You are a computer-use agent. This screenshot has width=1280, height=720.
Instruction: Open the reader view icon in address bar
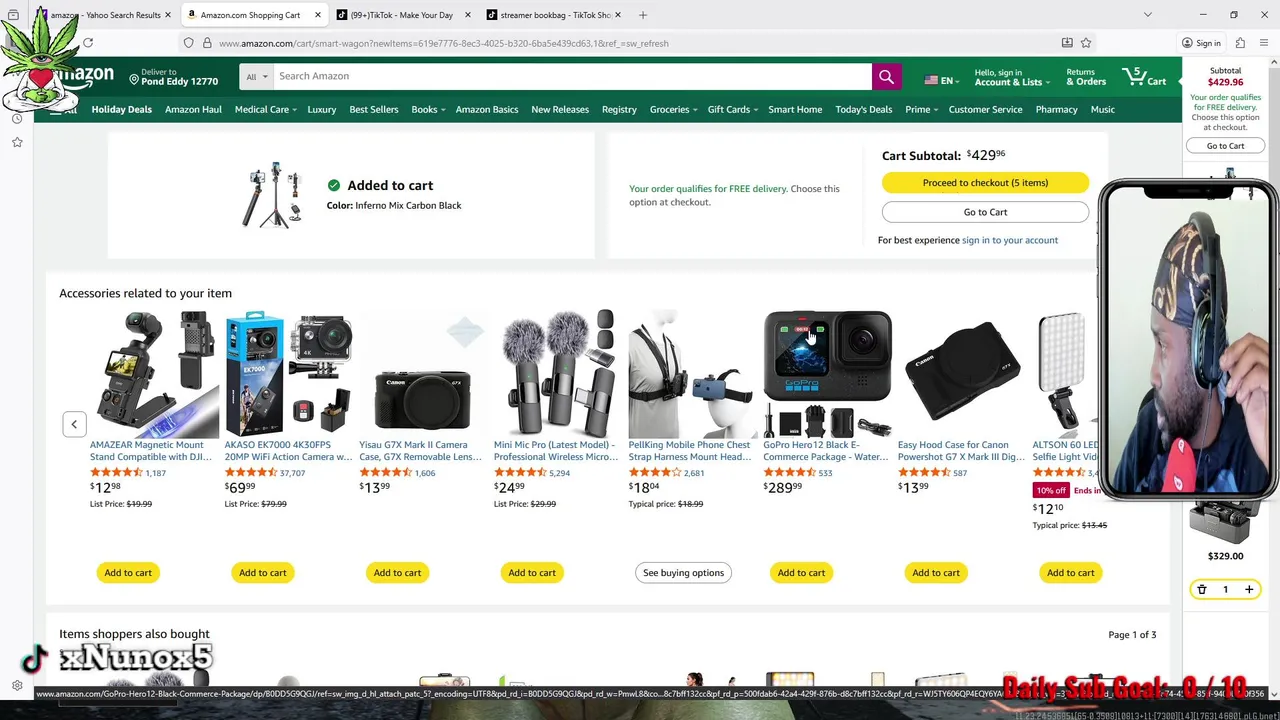[1067, 43]
